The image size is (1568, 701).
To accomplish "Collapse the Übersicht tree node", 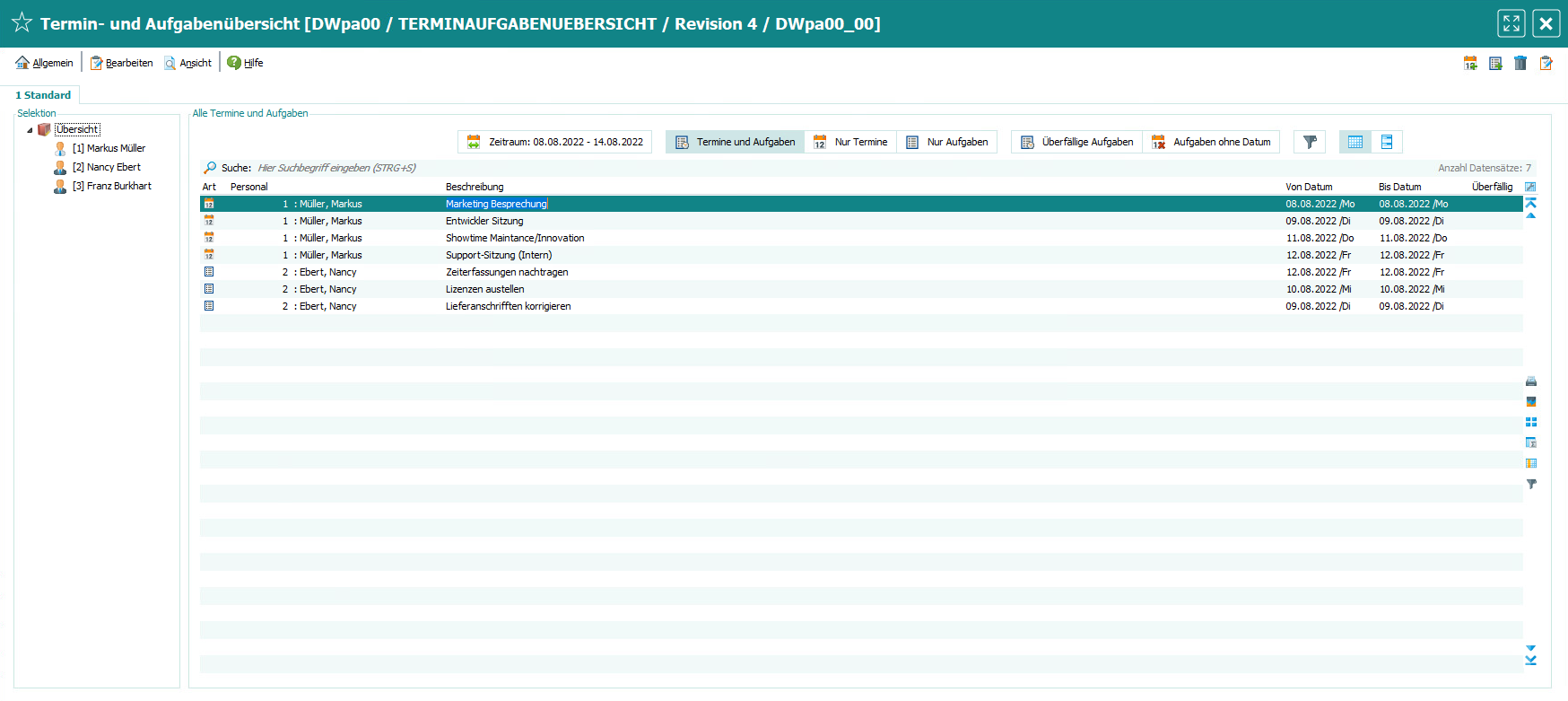I will [30, 130].
